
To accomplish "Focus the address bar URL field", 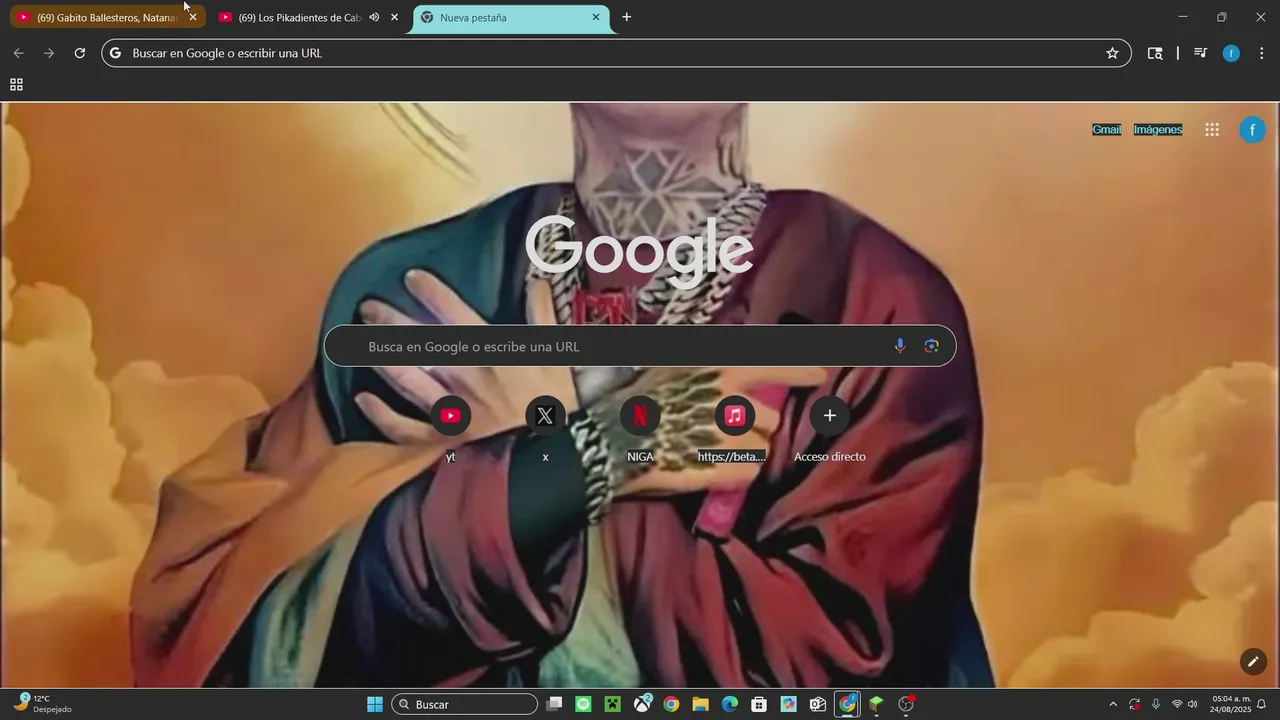I will click(x=616, y=53).
